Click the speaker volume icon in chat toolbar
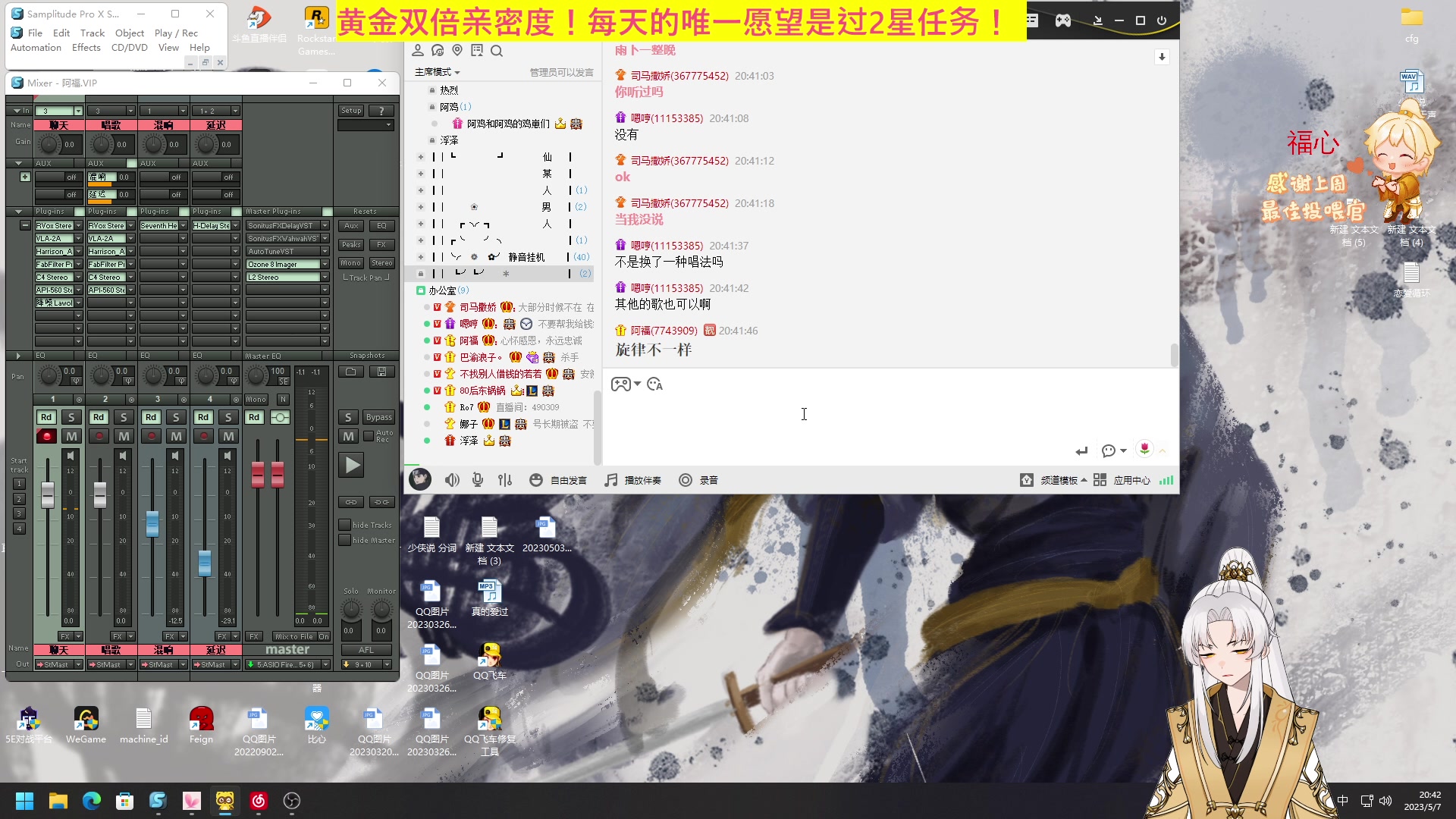The image size is (1456, 819). pos(452,480)
